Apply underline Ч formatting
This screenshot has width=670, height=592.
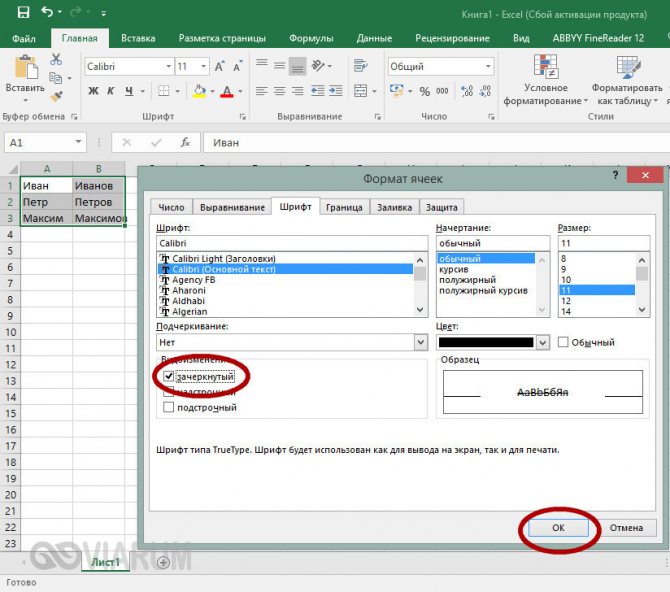[129, 91]
